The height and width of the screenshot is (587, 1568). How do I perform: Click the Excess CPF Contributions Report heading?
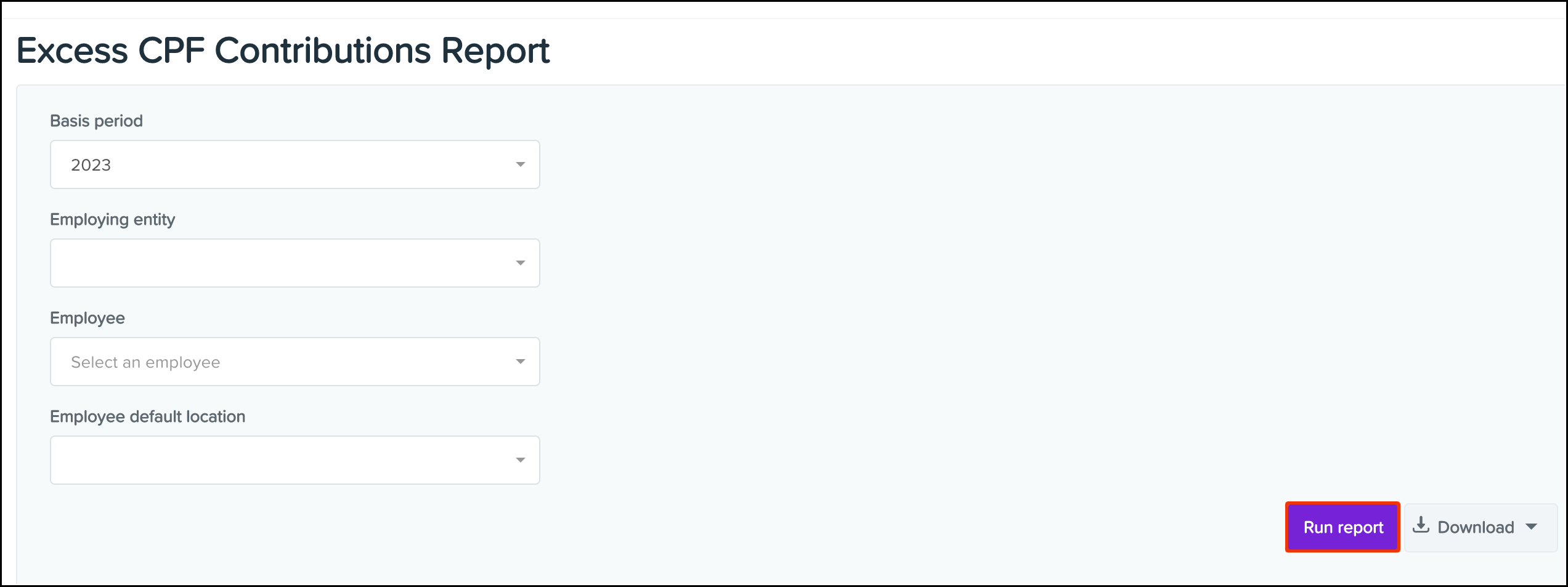pyautogui.click(x=283, y=51)
